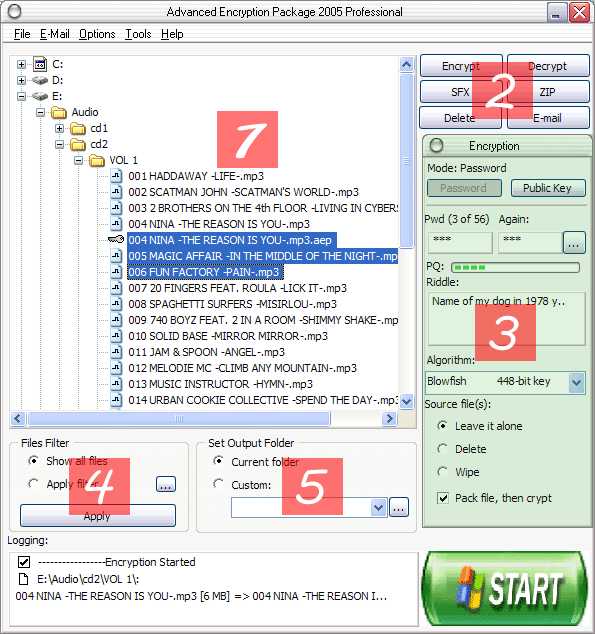
Task: Click the Encrypt button
Action: point(461,66)
